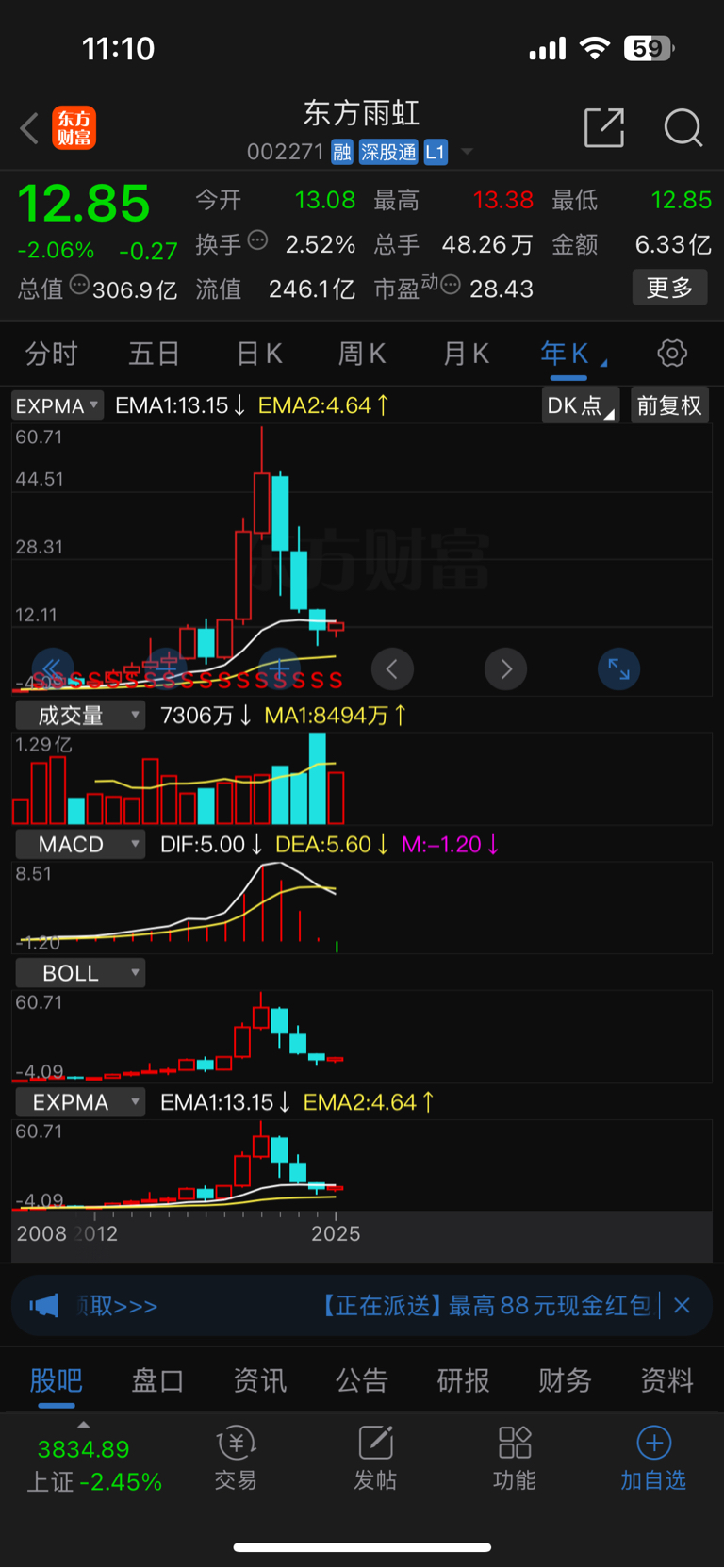The height and width of the screenshot is (1568, 724).
Task: Open the 前复权 adjustment selector
Action: (669, 405)
